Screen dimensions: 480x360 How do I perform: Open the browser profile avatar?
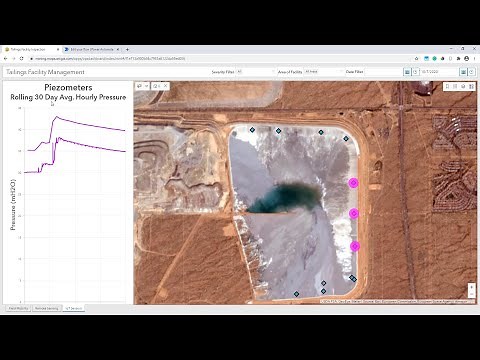(467, 58)
